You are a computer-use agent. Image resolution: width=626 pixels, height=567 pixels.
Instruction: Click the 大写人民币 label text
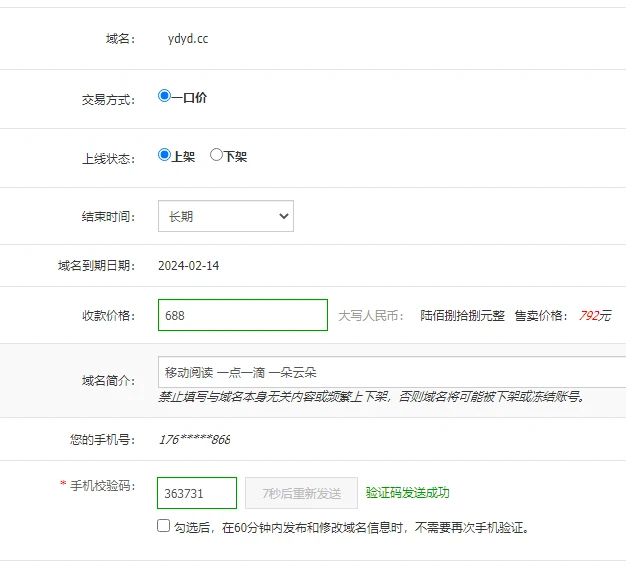370,315
